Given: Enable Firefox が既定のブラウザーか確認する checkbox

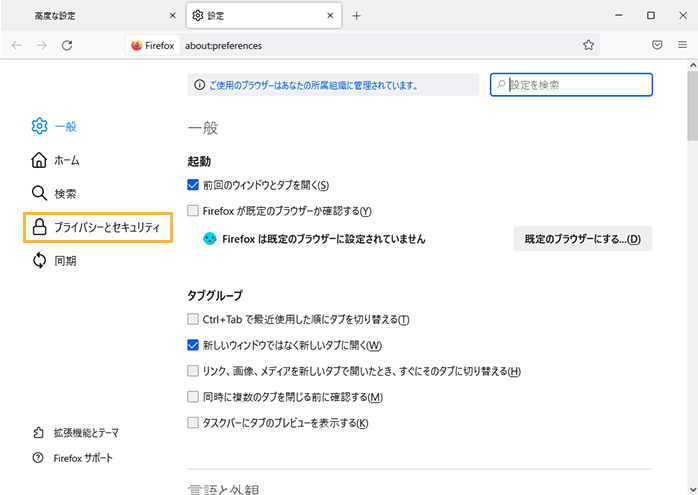Looking at the screenshot, I should [x=194, y=211].
